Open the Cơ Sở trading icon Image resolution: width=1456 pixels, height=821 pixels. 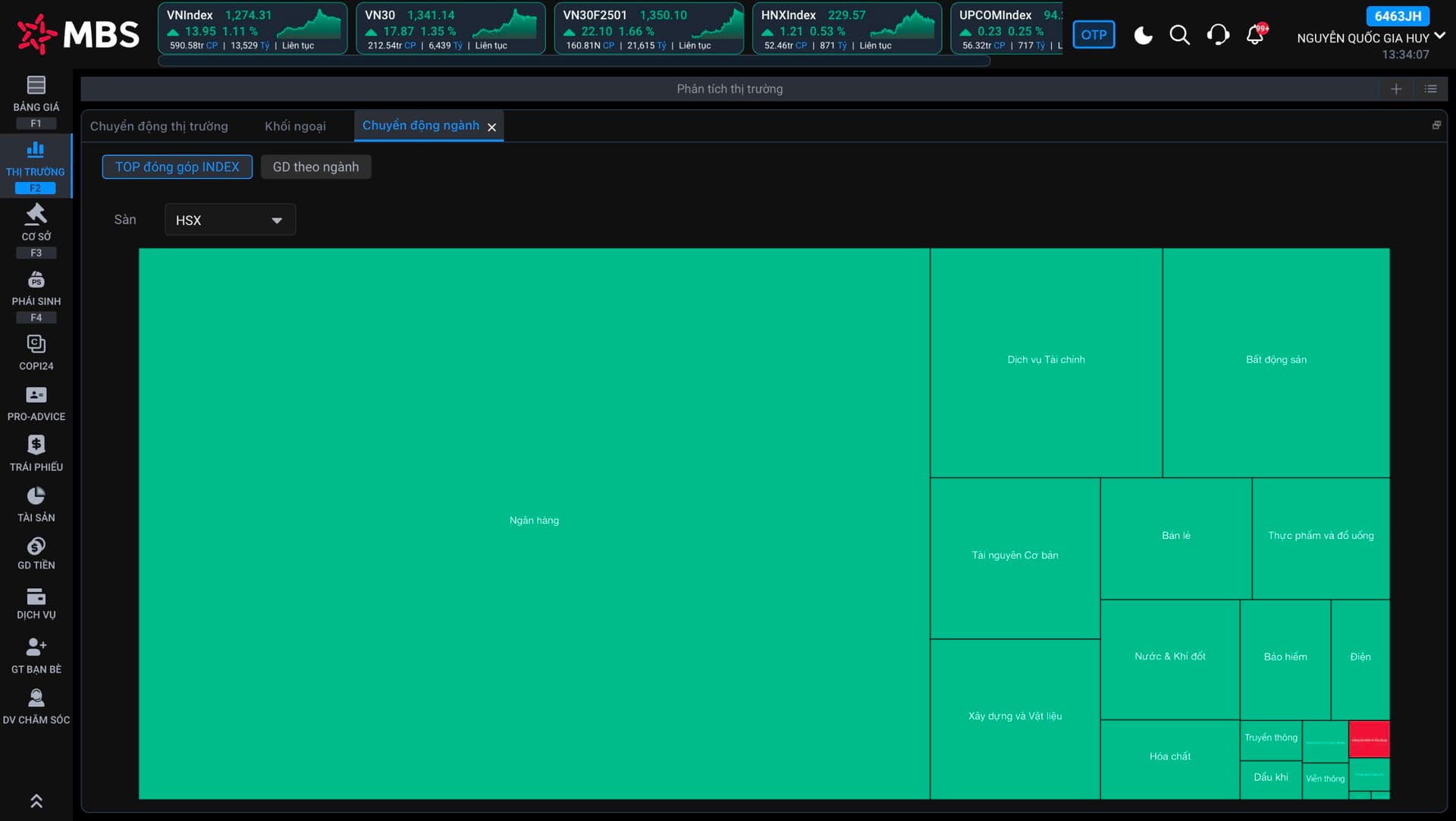(x=36, y=215)
